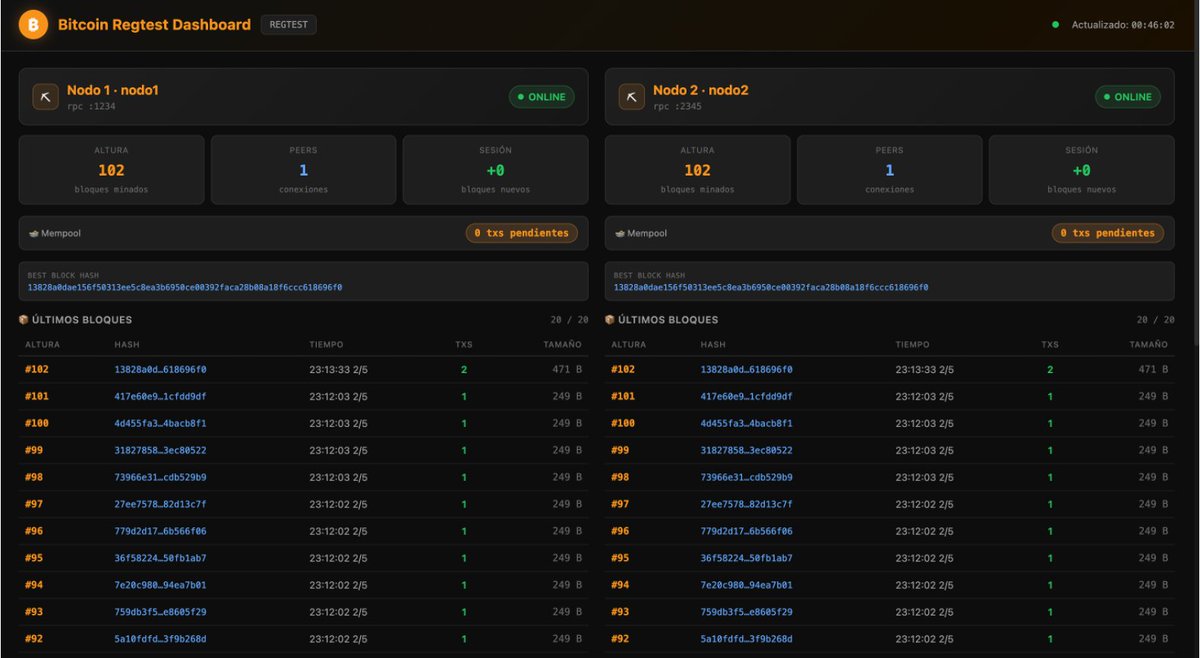Click TXS value 2 in Nodo 1 row #102
The width and height of the screenshot is (1200, 658).
point(464,369)
